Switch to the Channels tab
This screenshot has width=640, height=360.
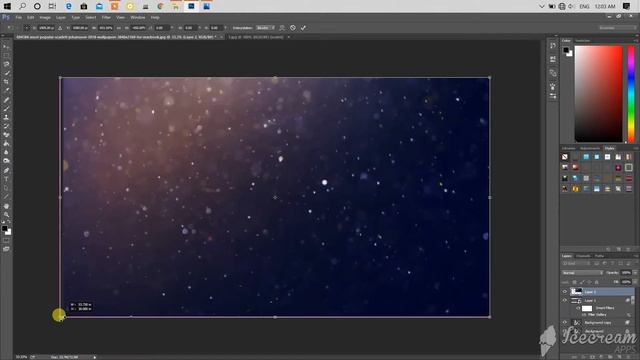[583, 256]
